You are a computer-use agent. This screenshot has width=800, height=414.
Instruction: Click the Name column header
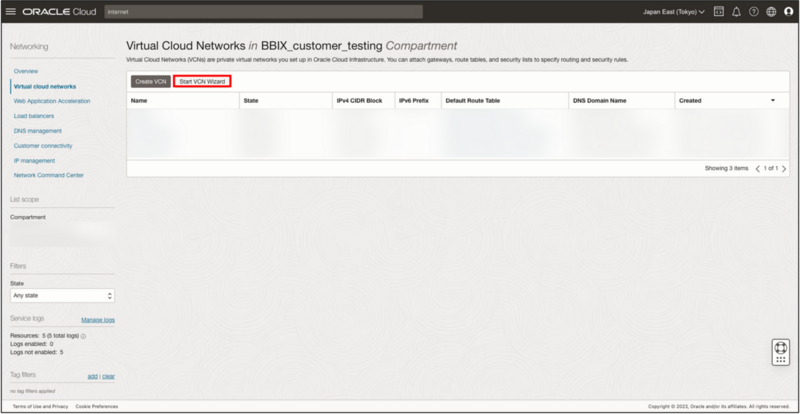click(139, 101)
